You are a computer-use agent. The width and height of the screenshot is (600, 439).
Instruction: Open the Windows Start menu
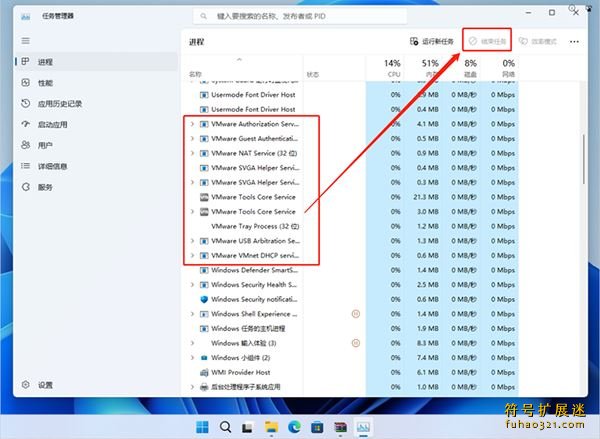(x=202, y=426)
